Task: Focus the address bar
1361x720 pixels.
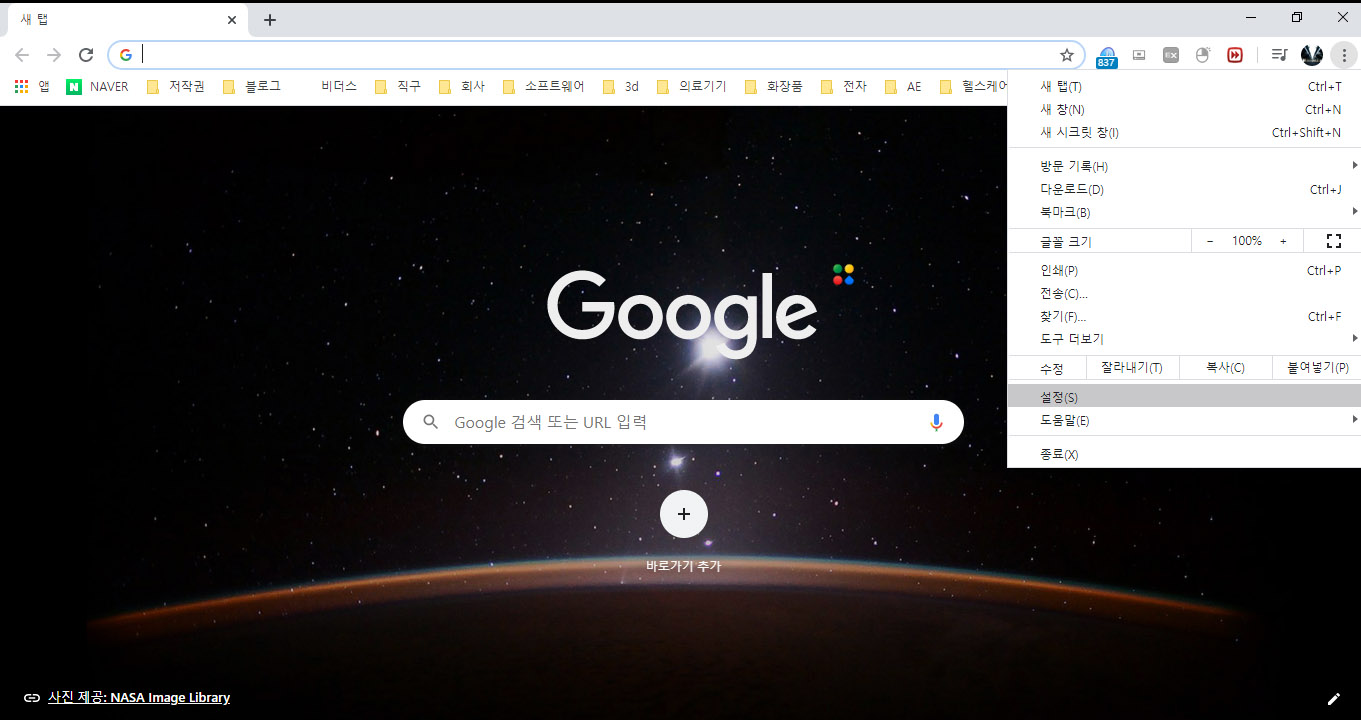Action: [x=597, y=55]
